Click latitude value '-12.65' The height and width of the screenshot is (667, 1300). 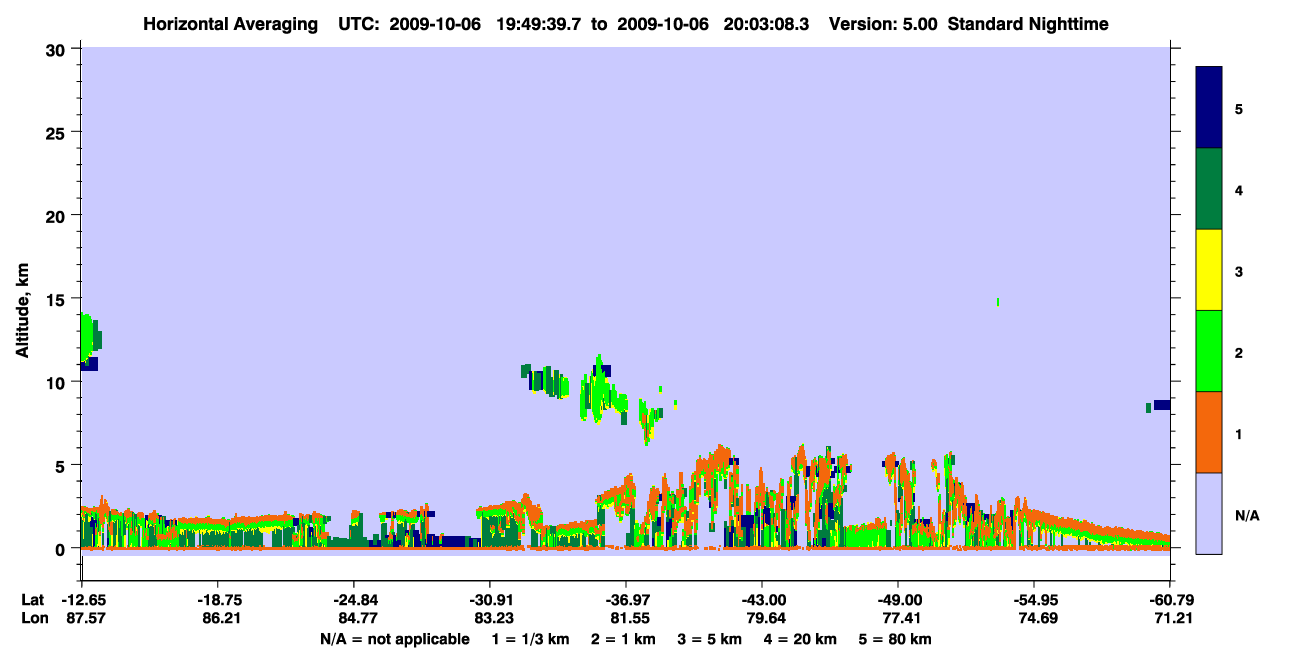pyautogui.click(x=82, y=600)
